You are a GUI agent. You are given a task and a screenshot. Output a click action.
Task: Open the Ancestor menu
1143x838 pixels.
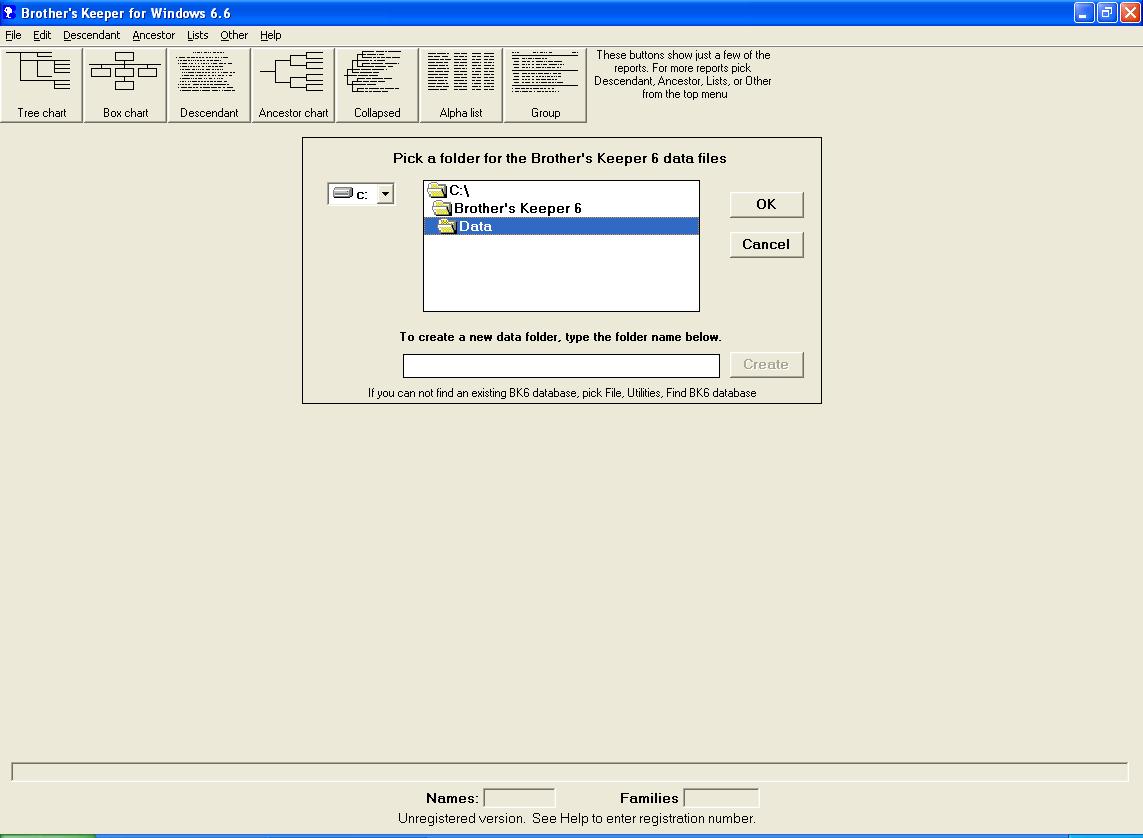153,35
